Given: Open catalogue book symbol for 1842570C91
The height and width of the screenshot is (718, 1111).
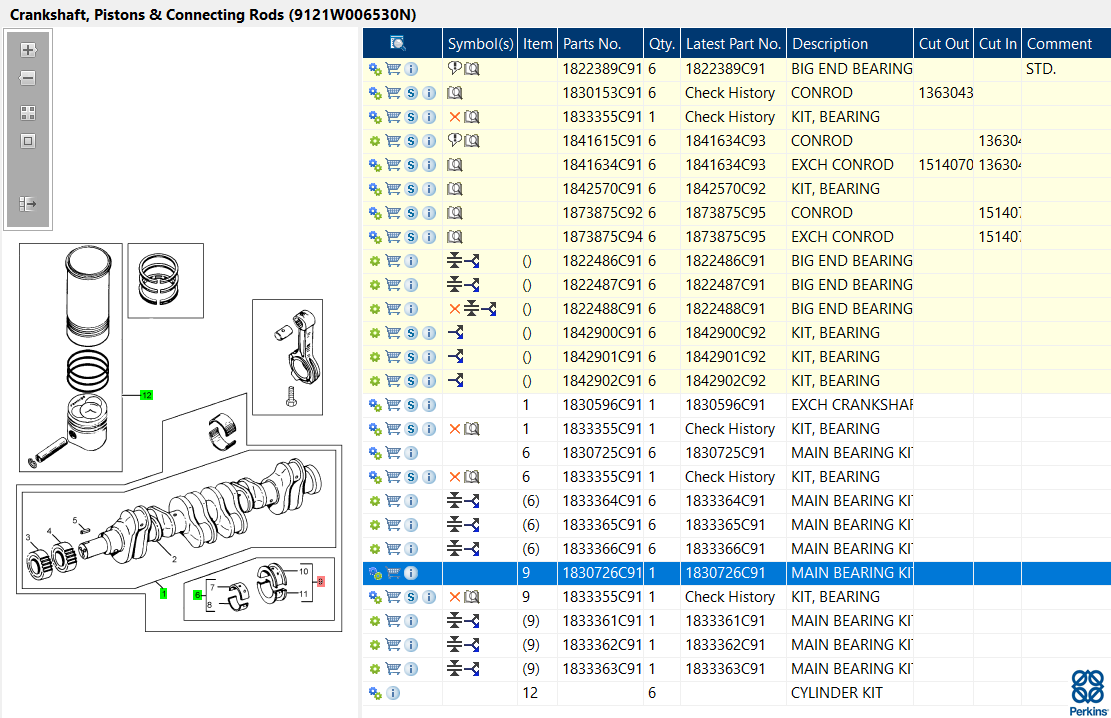Looking at the screenshot, I should (455, 189).
